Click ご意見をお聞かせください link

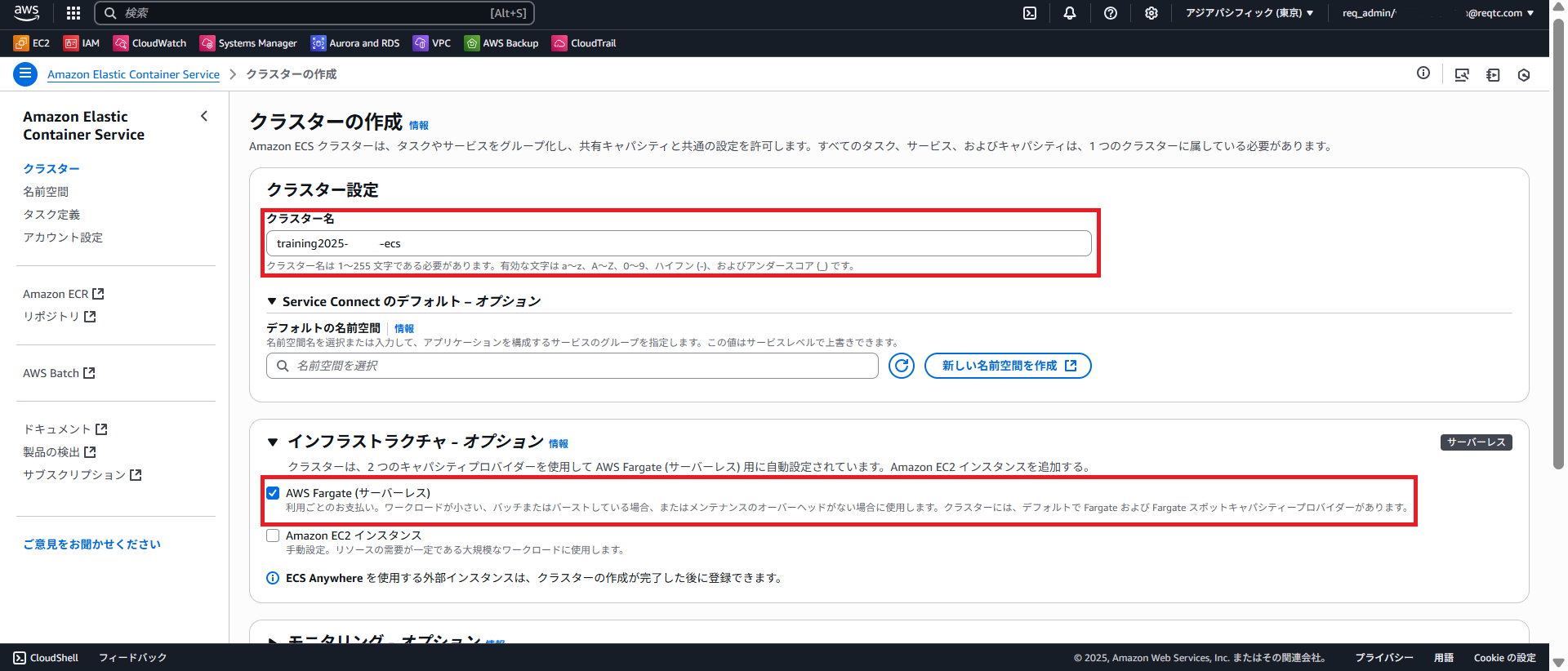92,544
